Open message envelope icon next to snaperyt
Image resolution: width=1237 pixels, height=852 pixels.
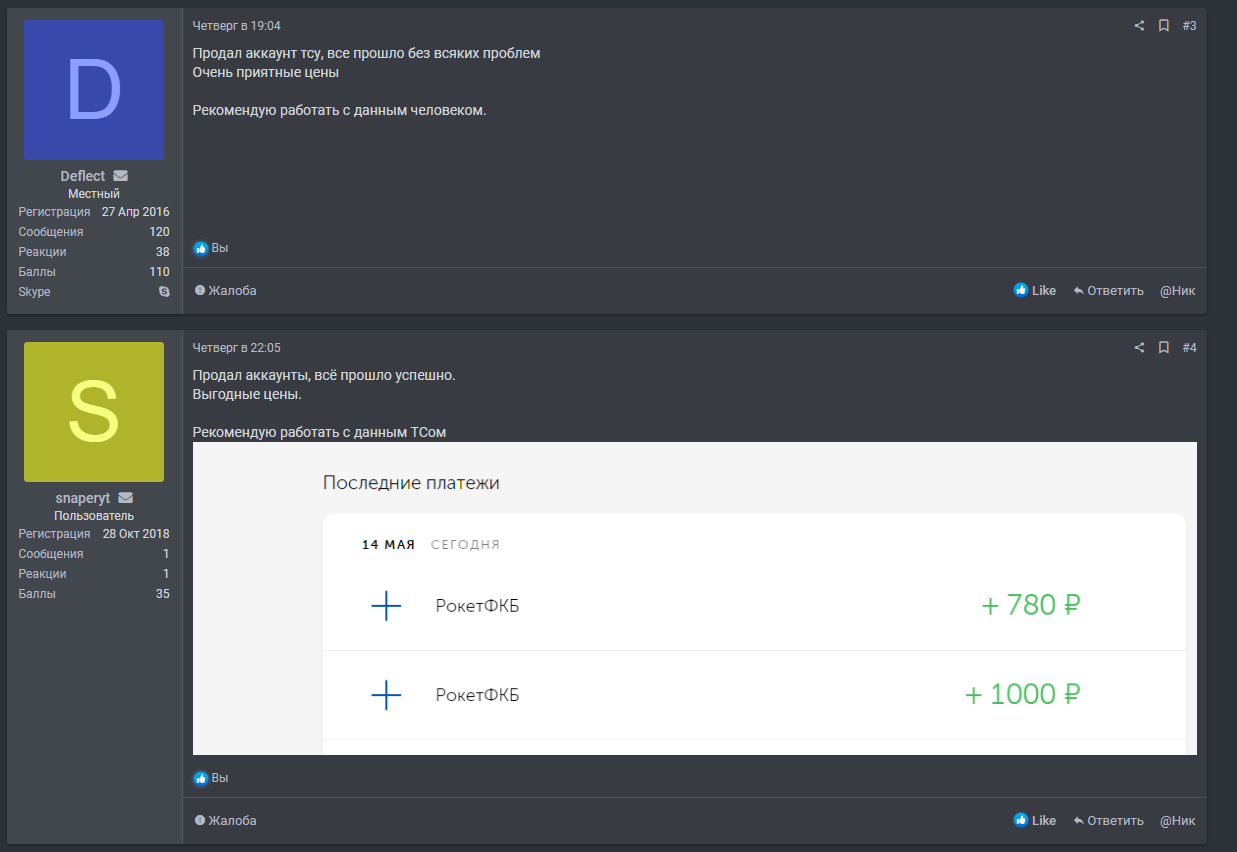[126, 498]
